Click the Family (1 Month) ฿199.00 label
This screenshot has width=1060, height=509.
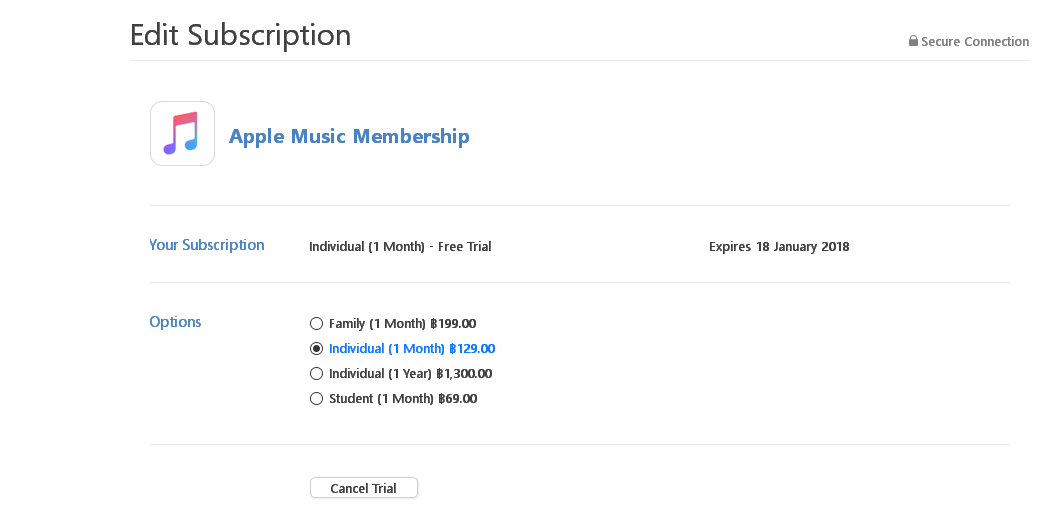(x=402, y=324)
